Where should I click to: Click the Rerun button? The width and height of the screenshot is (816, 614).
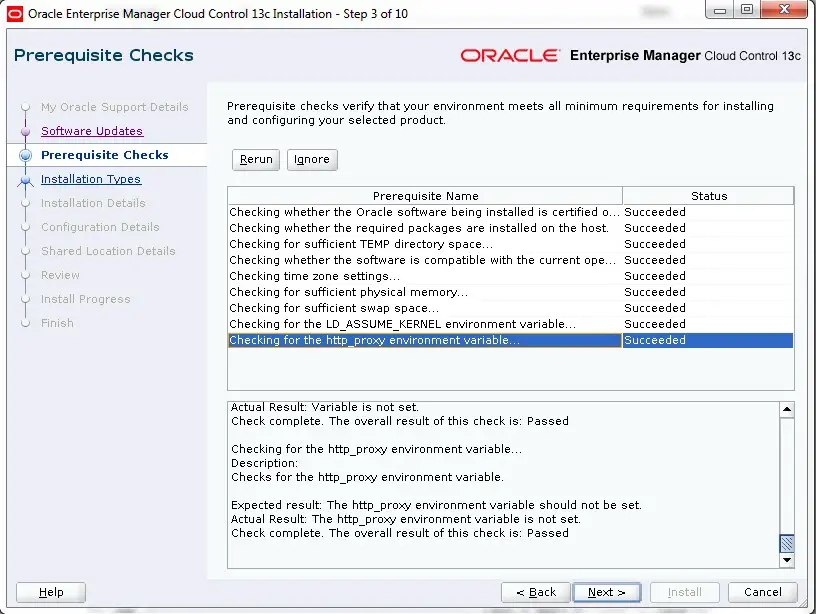tap(256, 160)
